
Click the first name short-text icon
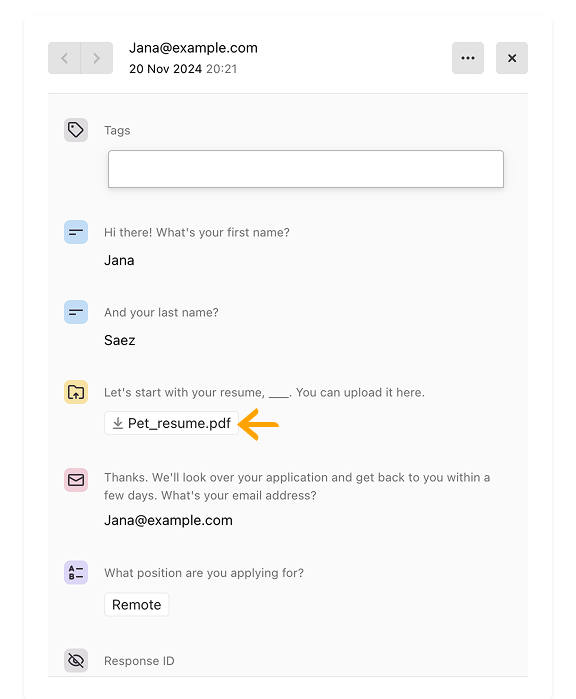coord(76,232)
